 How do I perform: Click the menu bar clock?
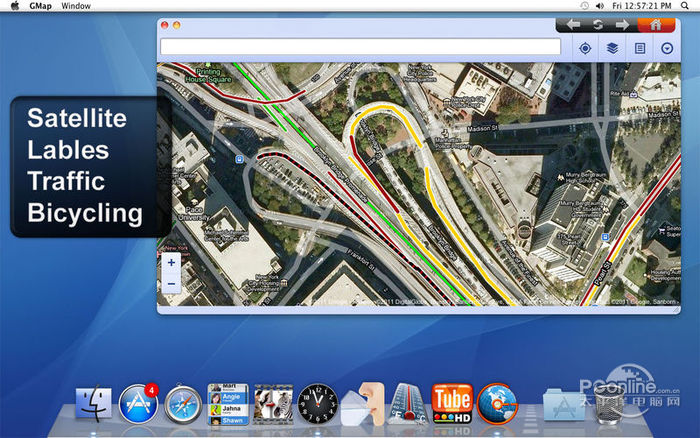[x=642, y=6]
